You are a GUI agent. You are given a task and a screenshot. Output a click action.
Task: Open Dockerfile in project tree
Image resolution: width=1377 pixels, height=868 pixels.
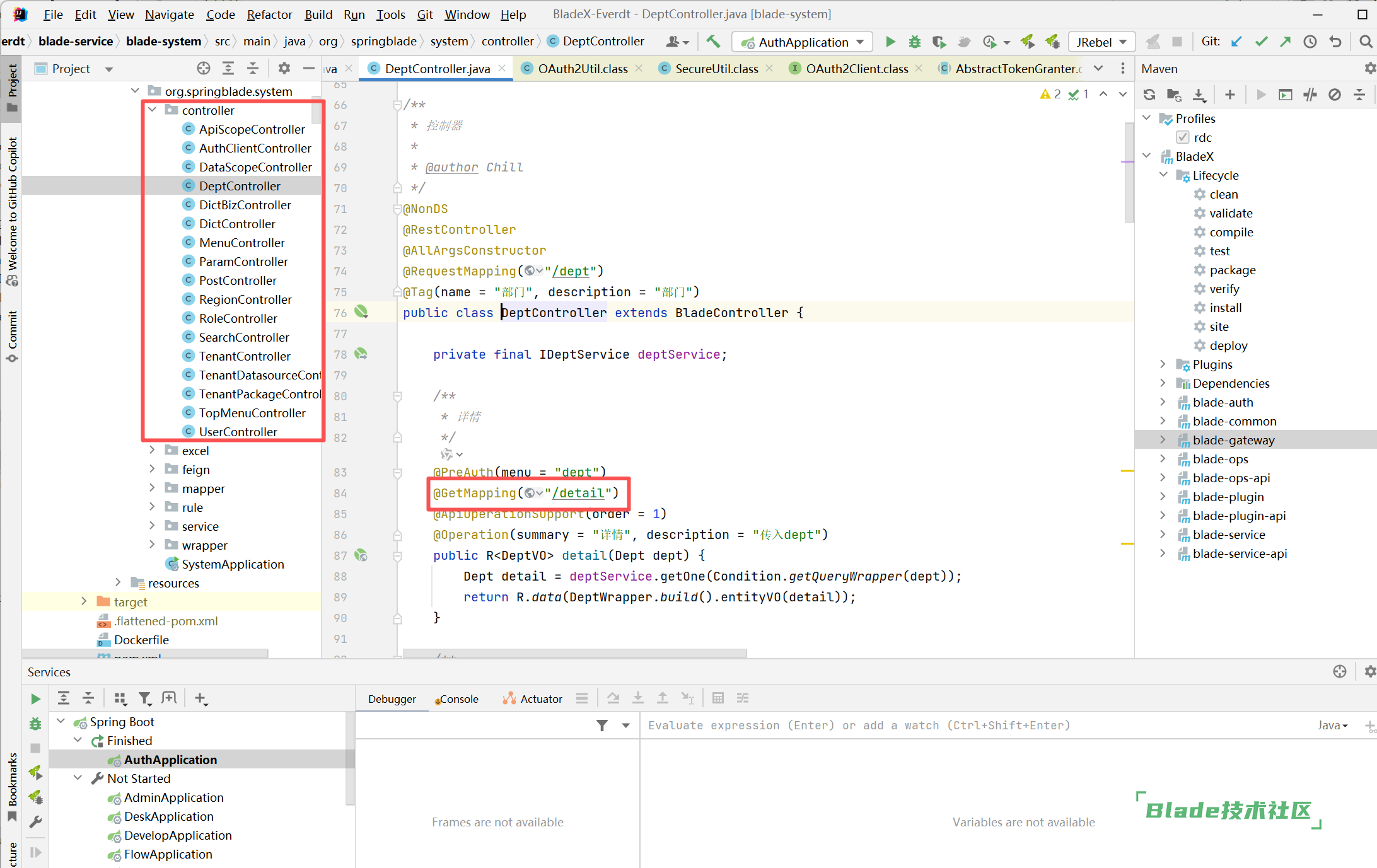(x=141, y=640)
